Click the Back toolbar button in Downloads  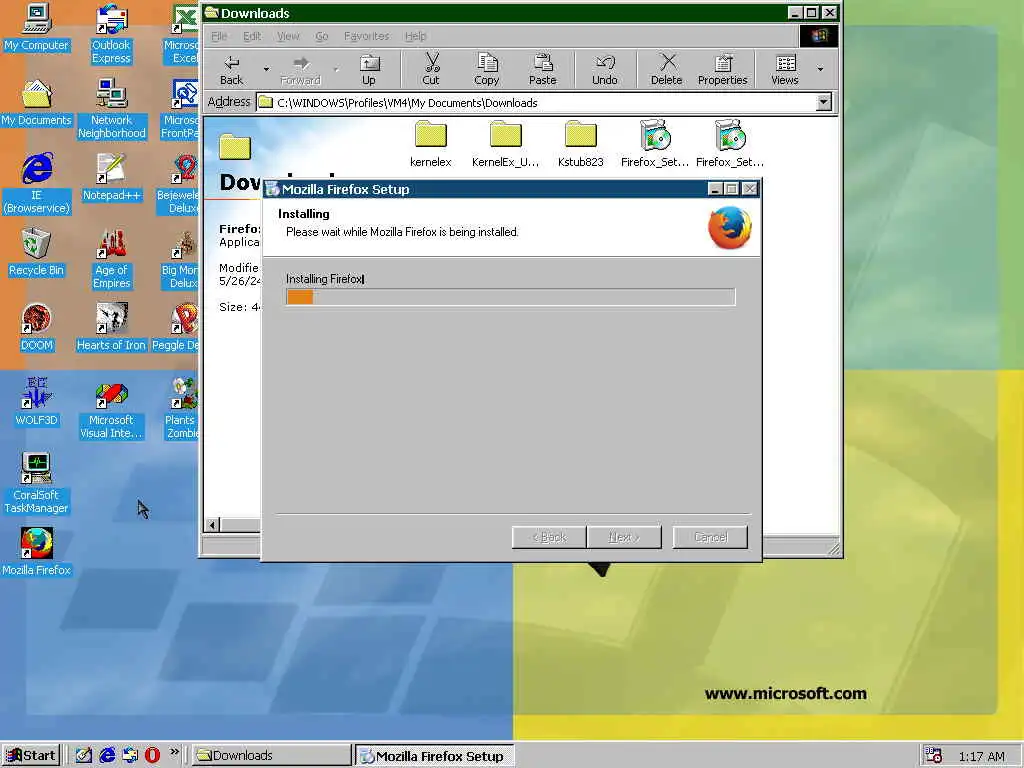click(231, 70)
